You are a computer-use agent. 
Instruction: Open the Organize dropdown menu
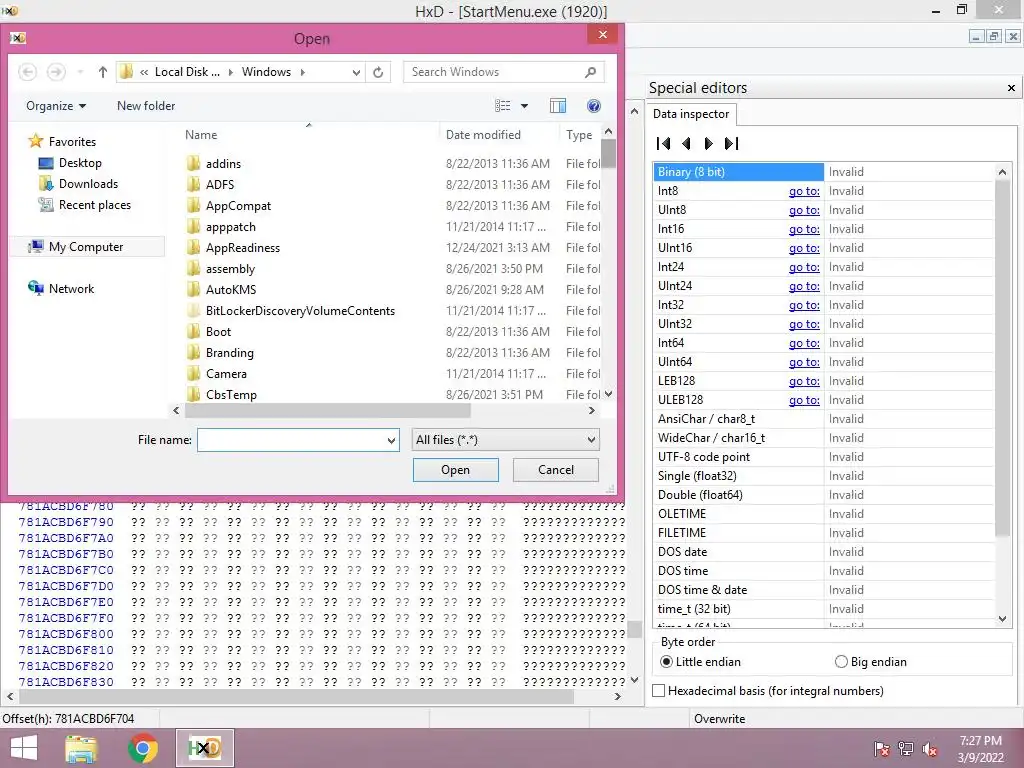56,106
